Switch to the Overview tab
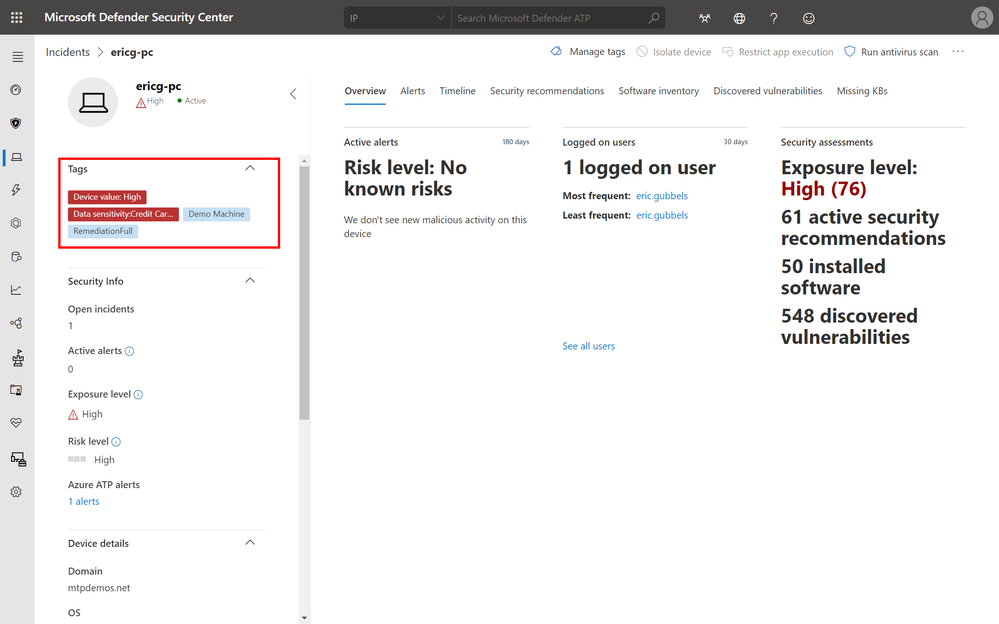Screen dimensions: 999x624 click(x=365, y=91)
